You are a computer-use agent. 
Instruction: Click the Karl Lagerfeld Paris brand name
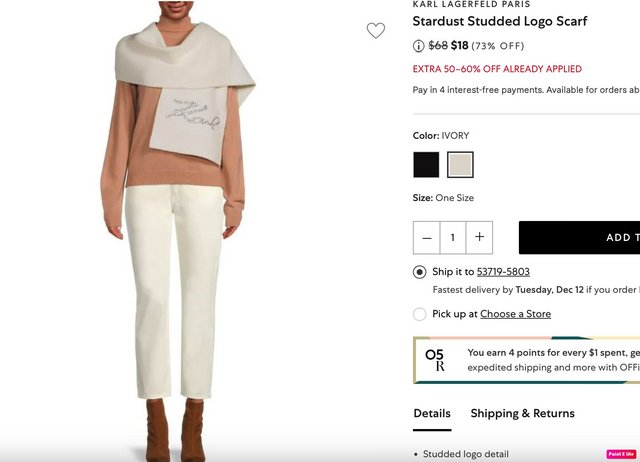pyautogui.click(x=471, y=4)
